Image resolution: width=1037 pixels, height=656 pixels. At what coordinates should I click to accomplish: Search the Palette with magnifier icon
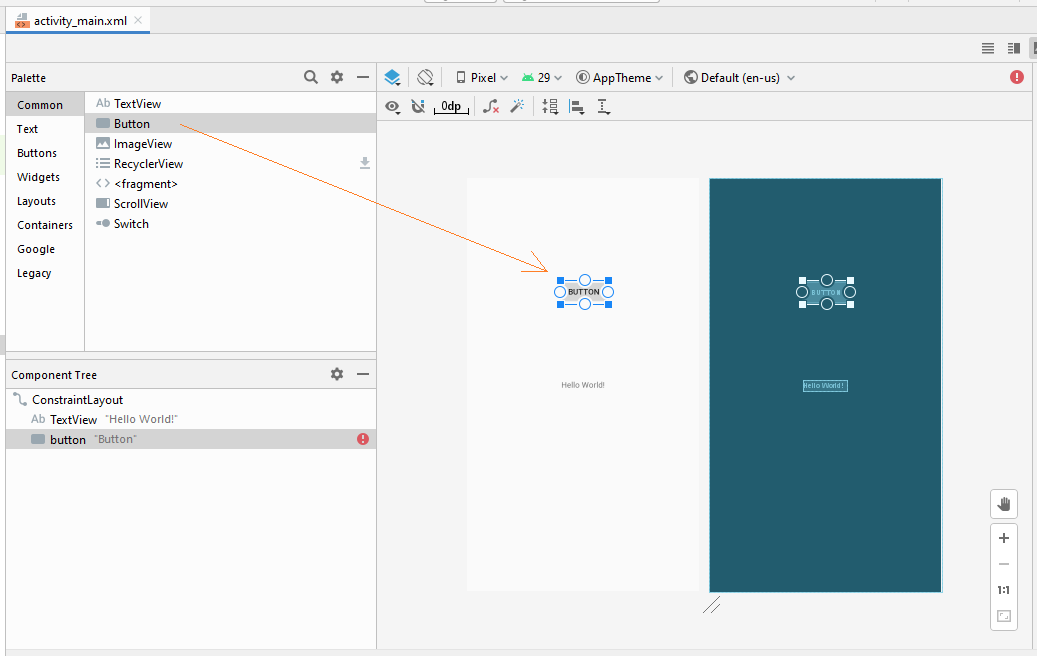pos(310,77)
